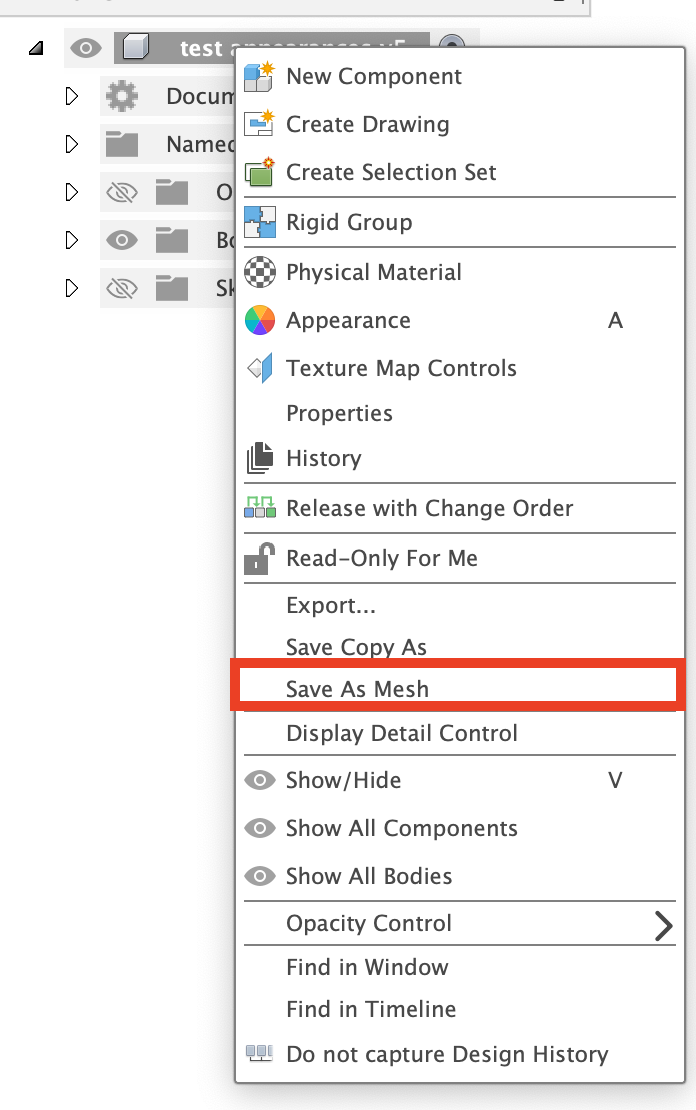This screenshot has width=696, height=1110.
Task: Click the New Component icon
Action: point(259,76)
